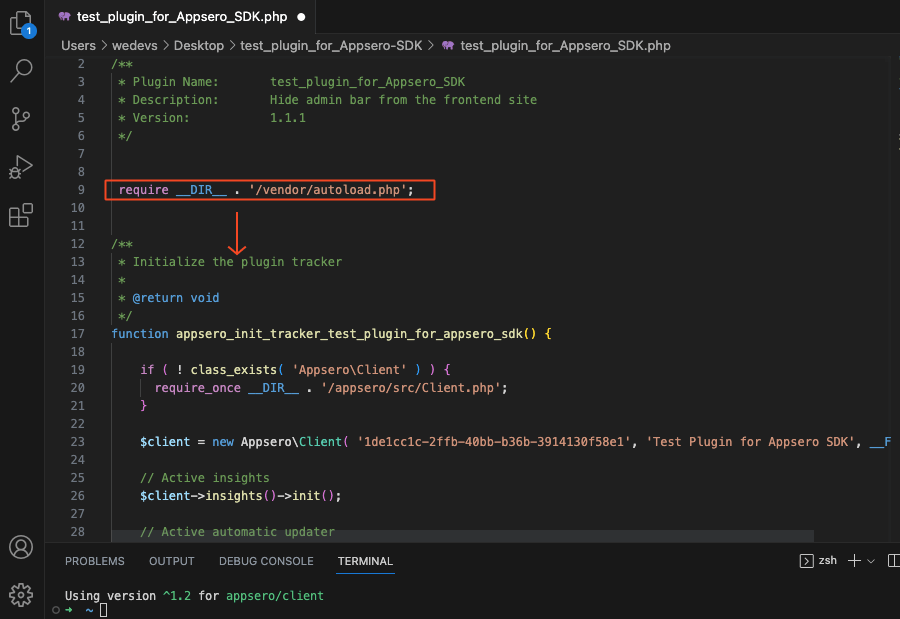
Task: Click the require_once keyword on line 20
Action: click(197, 388)
